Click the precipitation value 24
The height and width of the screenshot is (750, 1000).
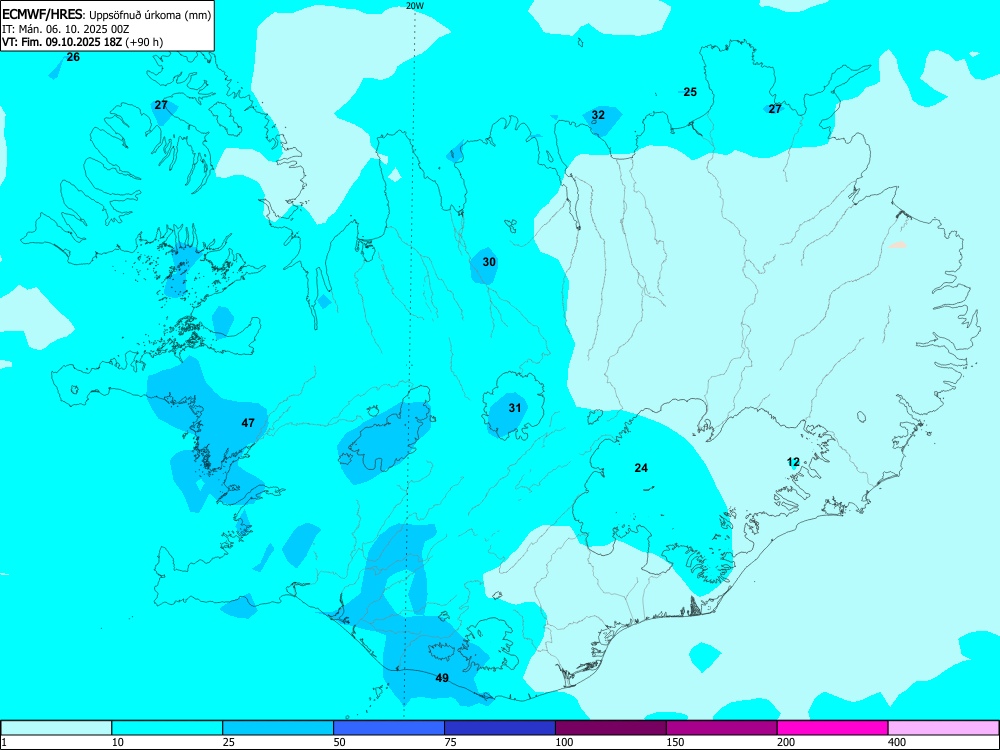641,468
